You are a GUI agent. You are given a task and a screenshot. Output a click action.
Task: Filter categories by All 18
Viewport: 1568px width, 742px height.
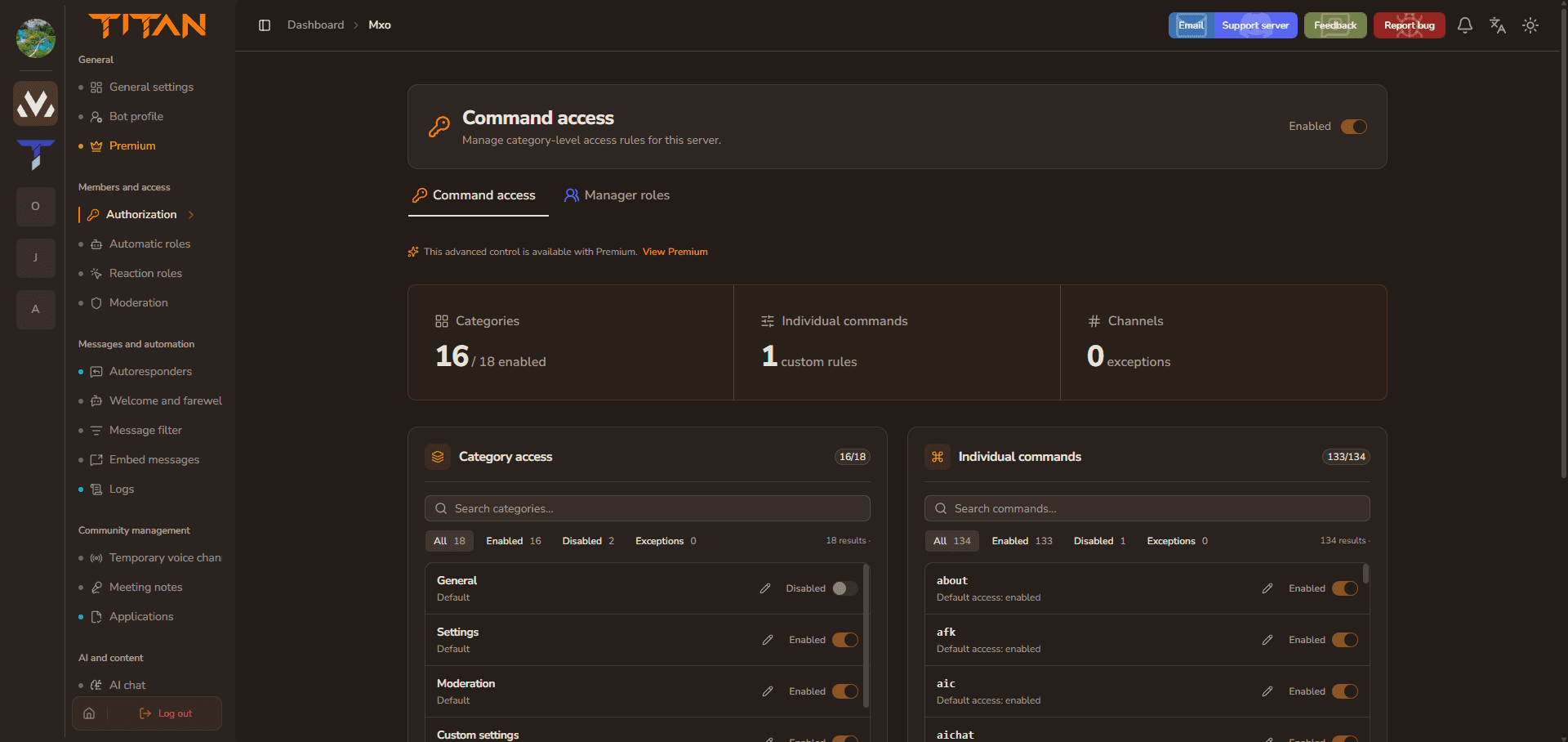tap(449, 541)
